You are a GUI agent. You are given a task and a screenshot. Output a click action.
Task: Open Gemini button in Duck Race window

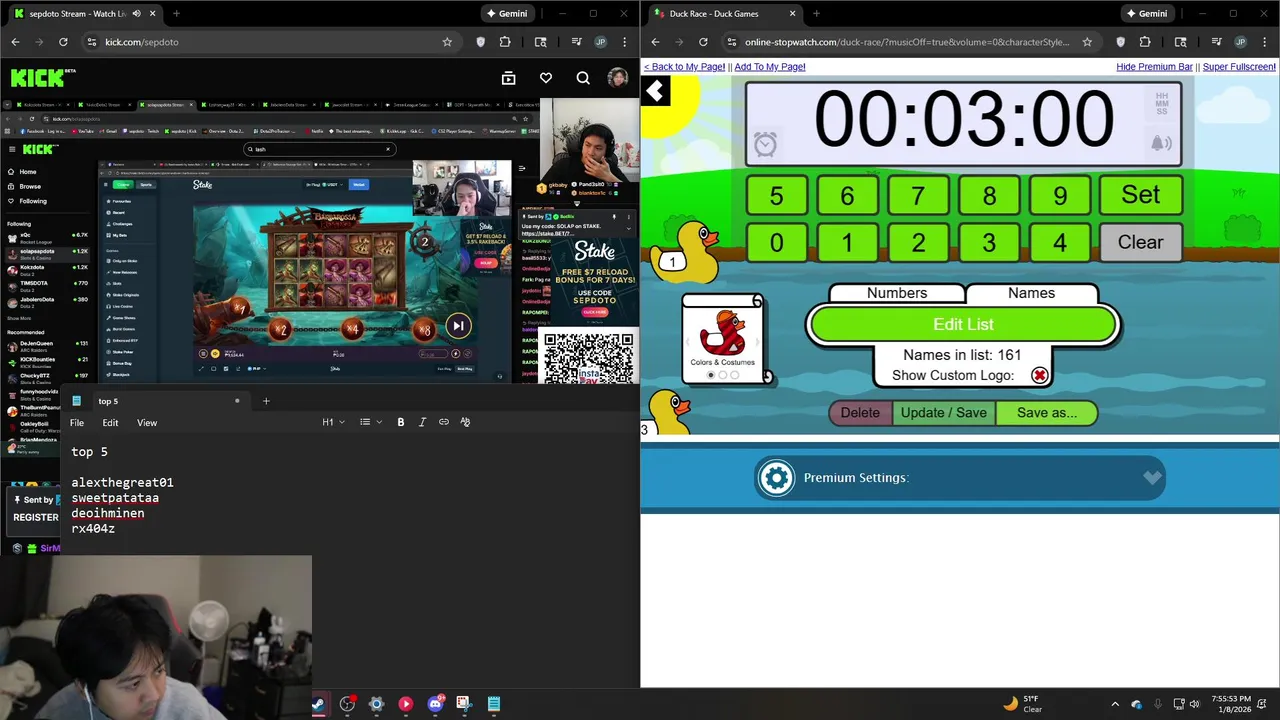[x=1147, y=14]
